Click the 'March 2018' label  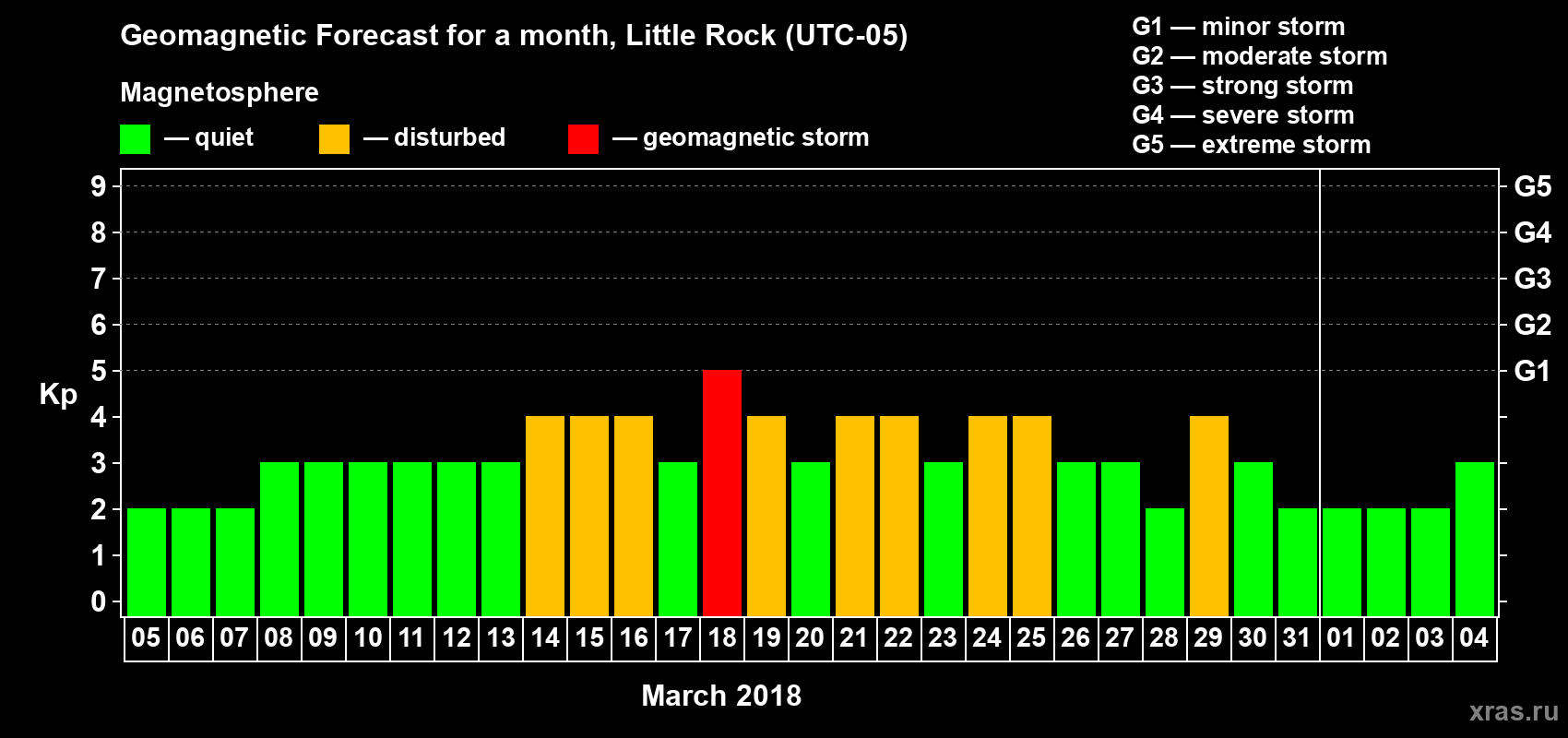click(x=721, y=696)
